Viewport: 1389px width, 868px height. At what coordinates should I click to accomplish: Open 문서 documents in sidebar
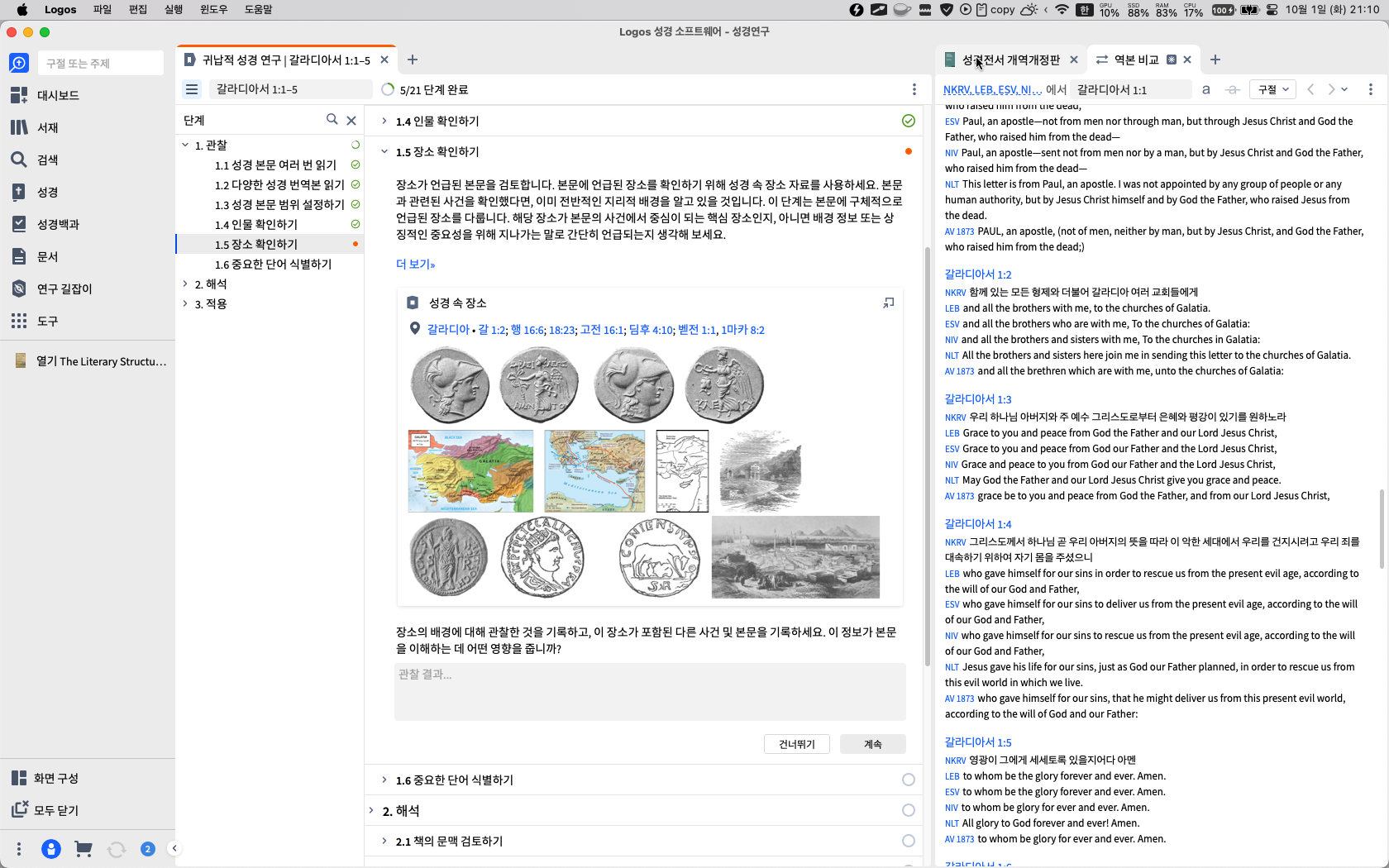tap(35, 256)
